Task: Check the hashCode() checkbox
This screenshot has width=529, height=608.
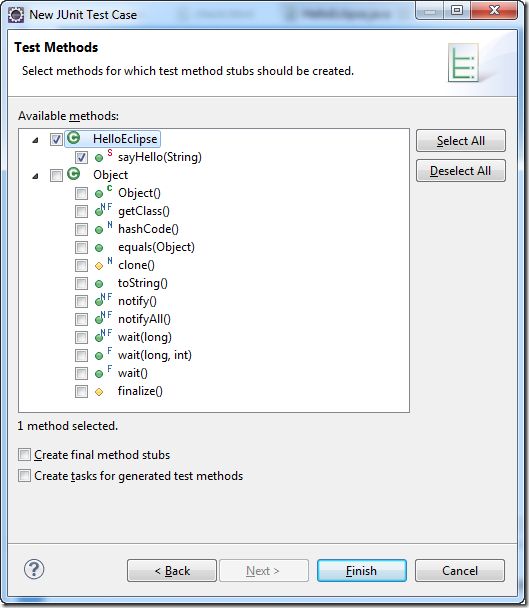Action: [x=81, y=230]
